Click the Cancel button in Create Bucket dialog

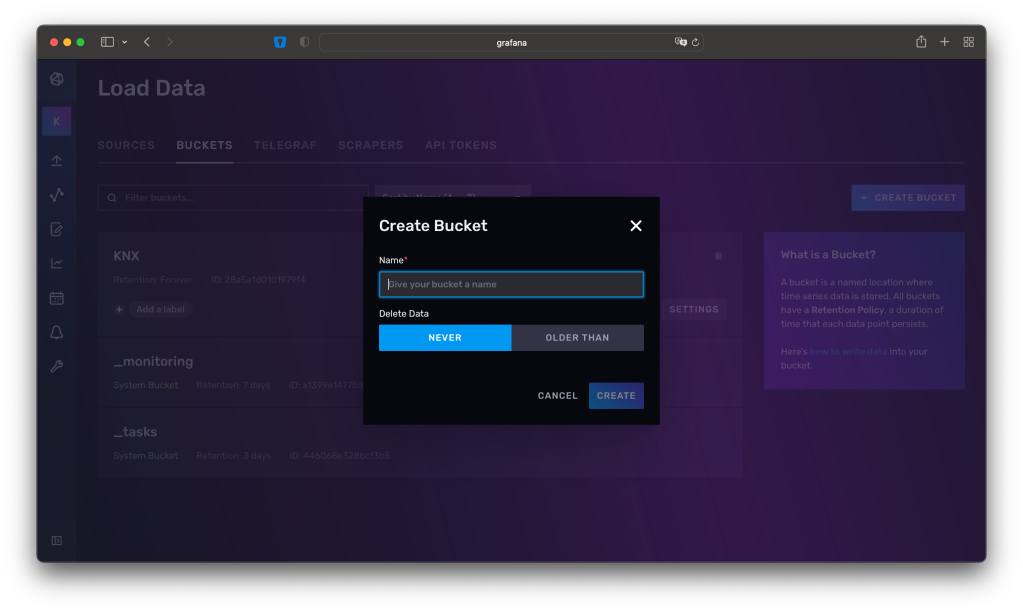click(557, 396)
